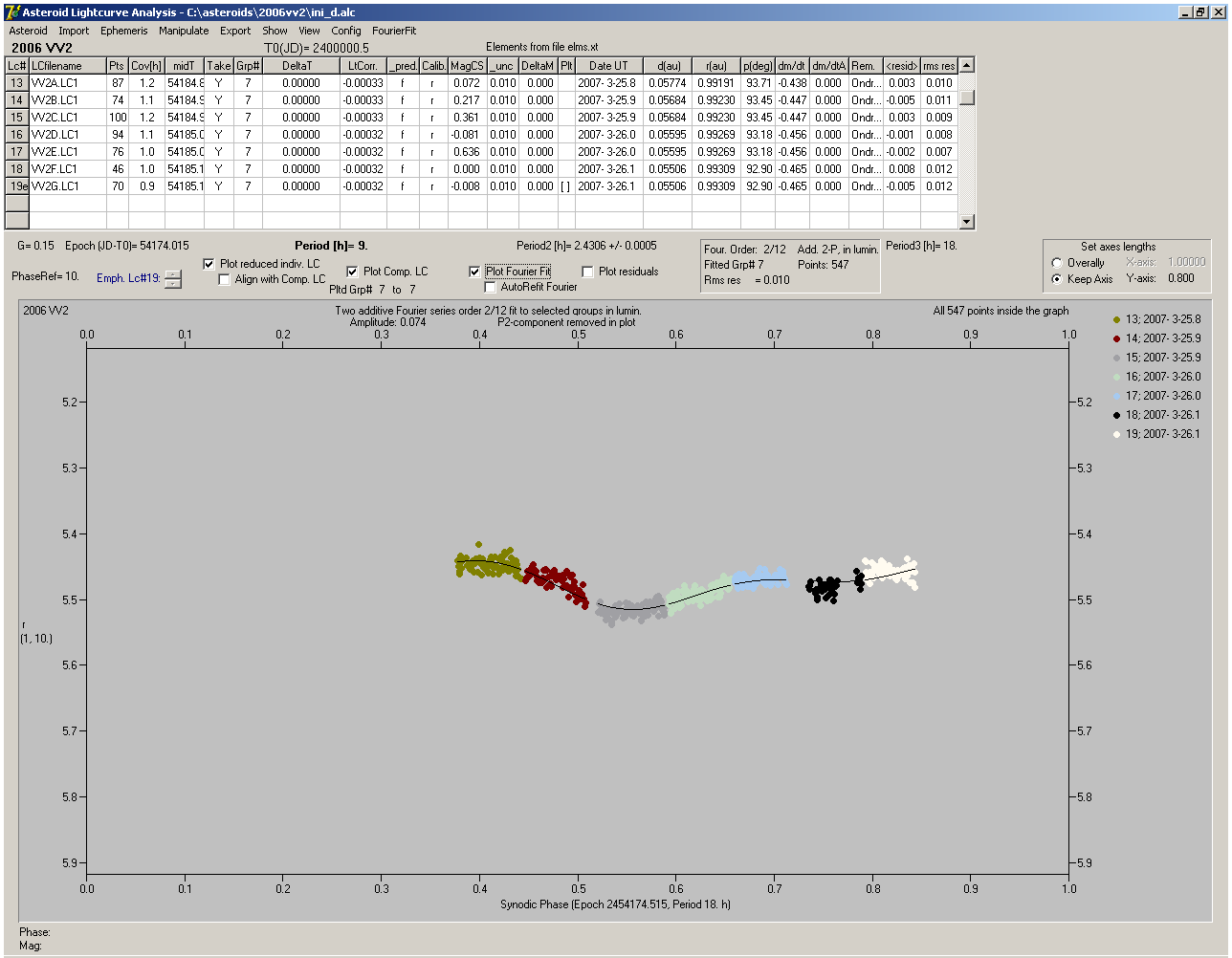Select row 17 header in table

[16, 152]
